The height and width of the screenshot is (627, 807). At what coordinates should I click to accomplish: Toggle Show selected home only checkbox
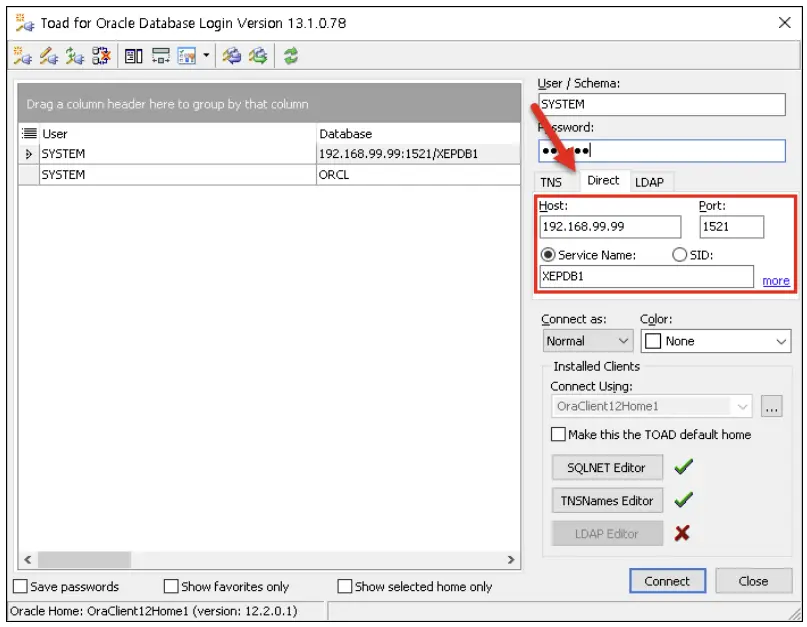click(345, 586)
